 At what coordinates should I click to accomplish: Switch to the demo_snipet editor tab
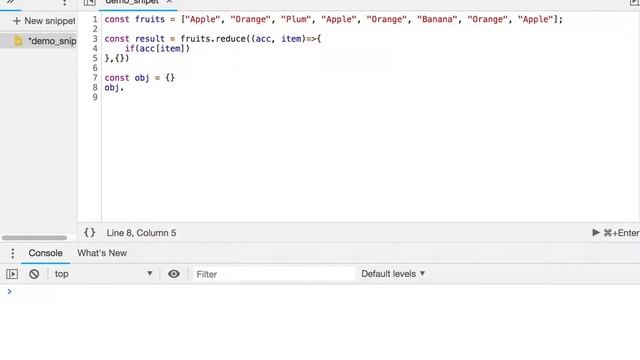(x=131, y=2)
